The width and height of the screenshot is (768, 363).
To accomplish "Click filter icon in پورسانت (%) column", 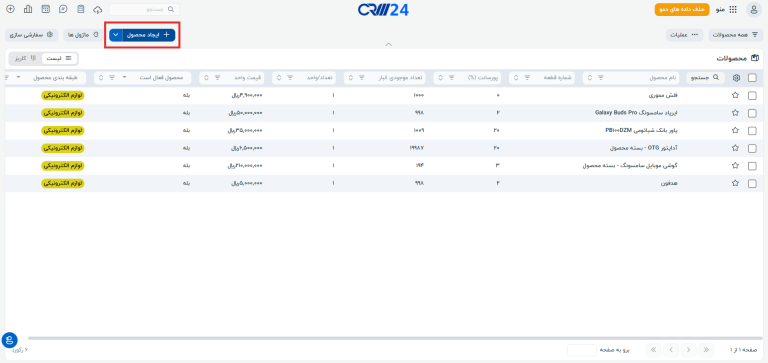I will tap(452, 77).
